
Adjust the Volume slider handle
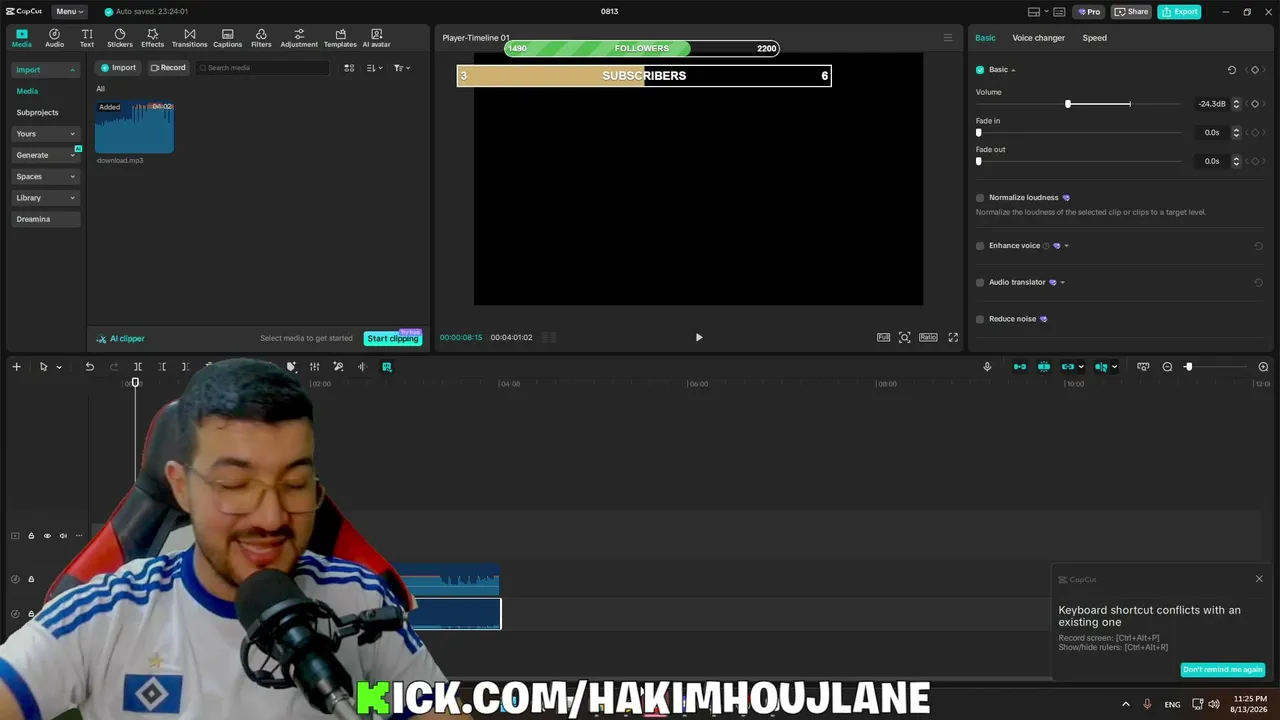point(1068,104)
